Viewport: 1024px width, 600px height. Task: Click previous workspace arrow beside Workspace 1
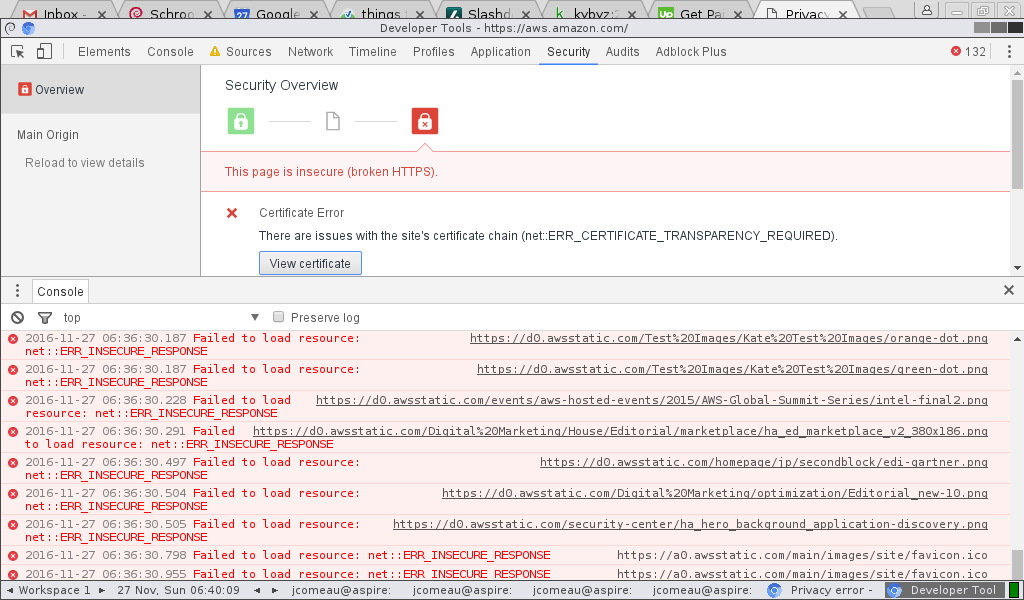9,590
